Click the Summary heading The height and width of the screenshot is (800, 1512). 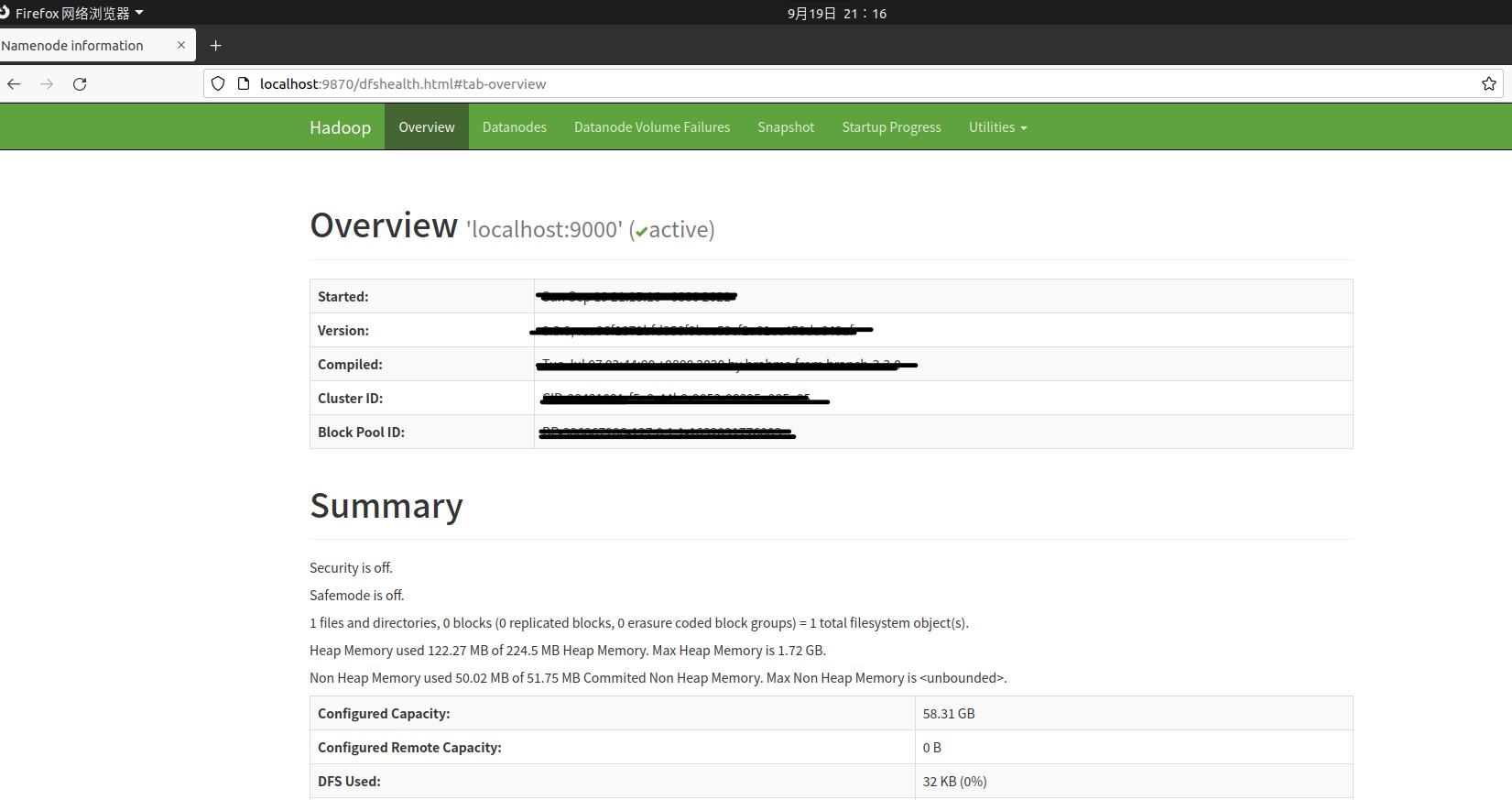[386, 506]
